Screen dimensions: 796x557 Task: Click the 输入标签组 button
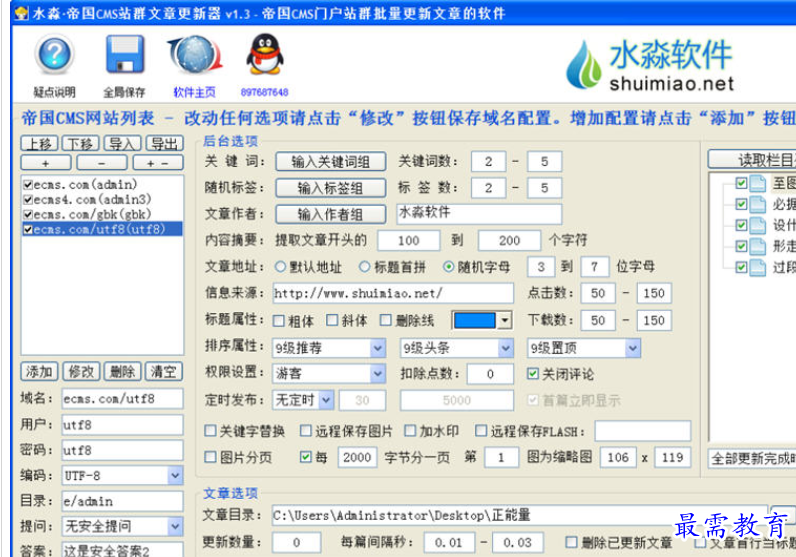330,188
